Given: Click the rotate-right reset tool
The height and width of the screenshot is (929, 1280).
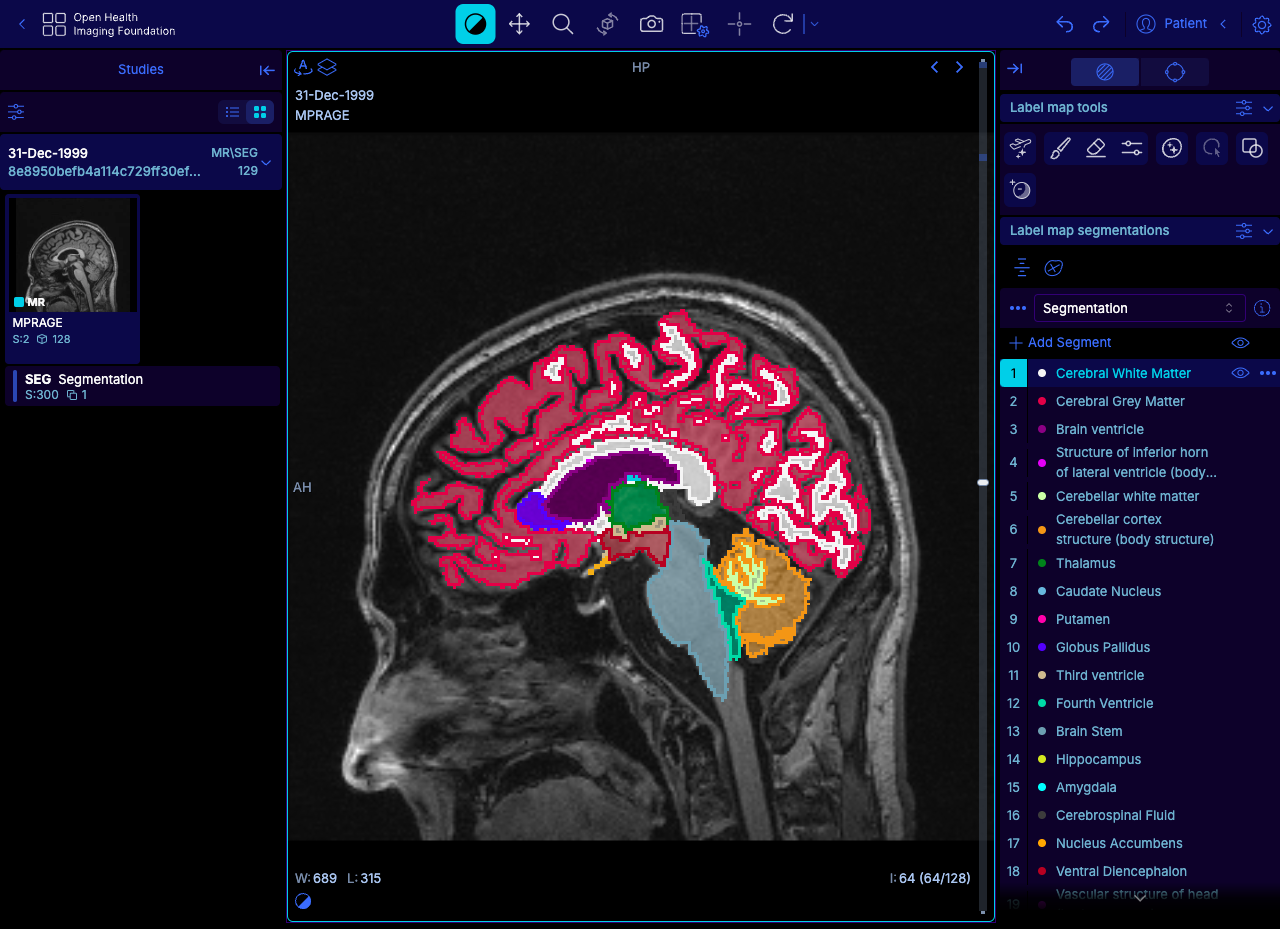Looking at the screenshot, I should point(783,24).
